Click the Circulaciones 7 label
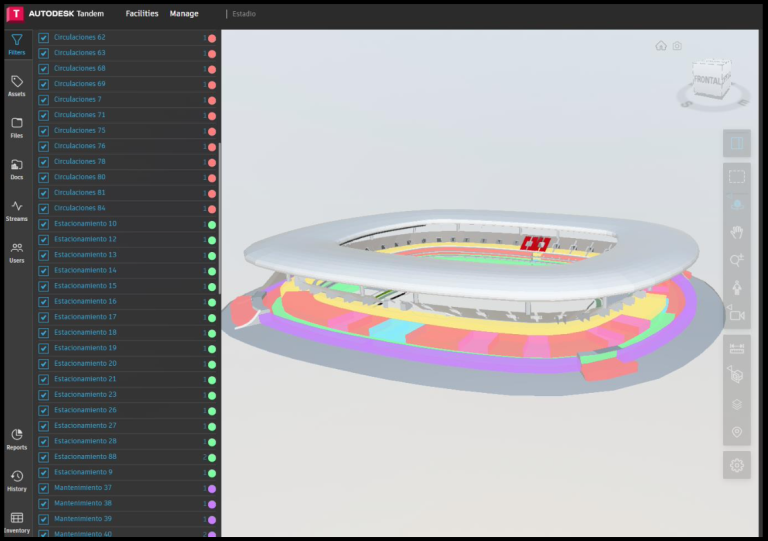768x541 pixels. 77,99
